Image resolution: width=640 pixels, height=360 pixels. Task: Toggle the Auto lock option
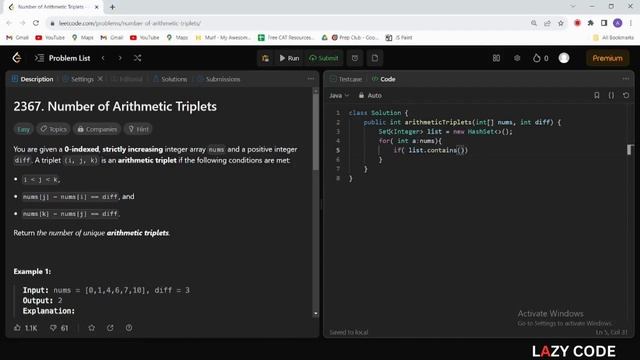[x=370, y=95]
